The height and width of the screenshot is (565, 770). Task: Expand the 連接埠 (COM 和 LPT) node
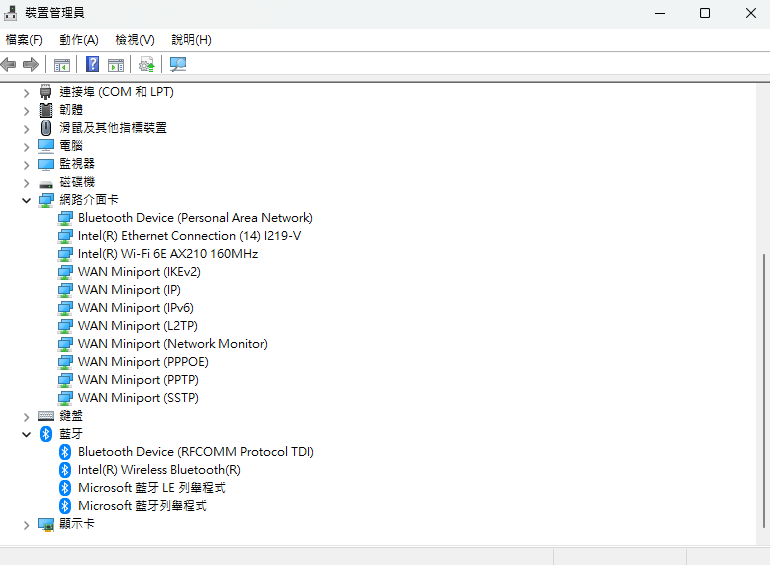tap(27, 93)
